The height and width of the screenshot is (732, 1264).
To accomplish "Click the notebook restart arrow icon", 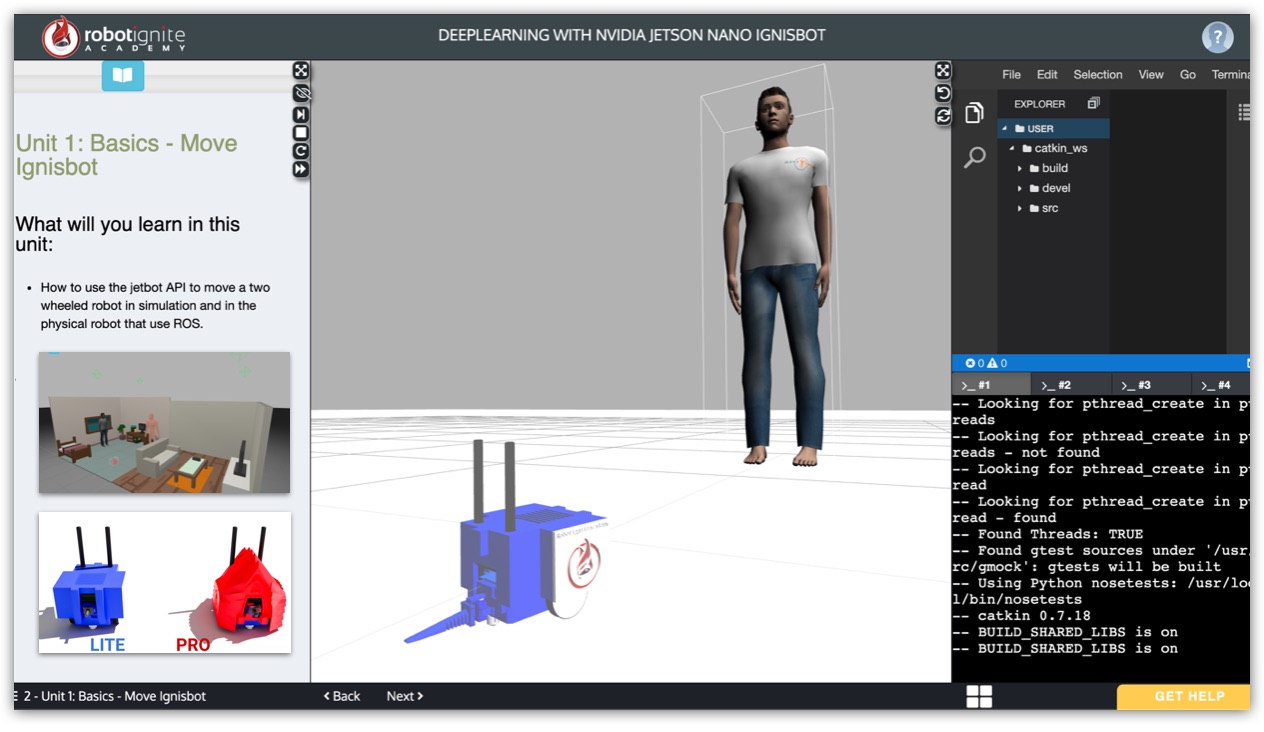I will 301,151.
